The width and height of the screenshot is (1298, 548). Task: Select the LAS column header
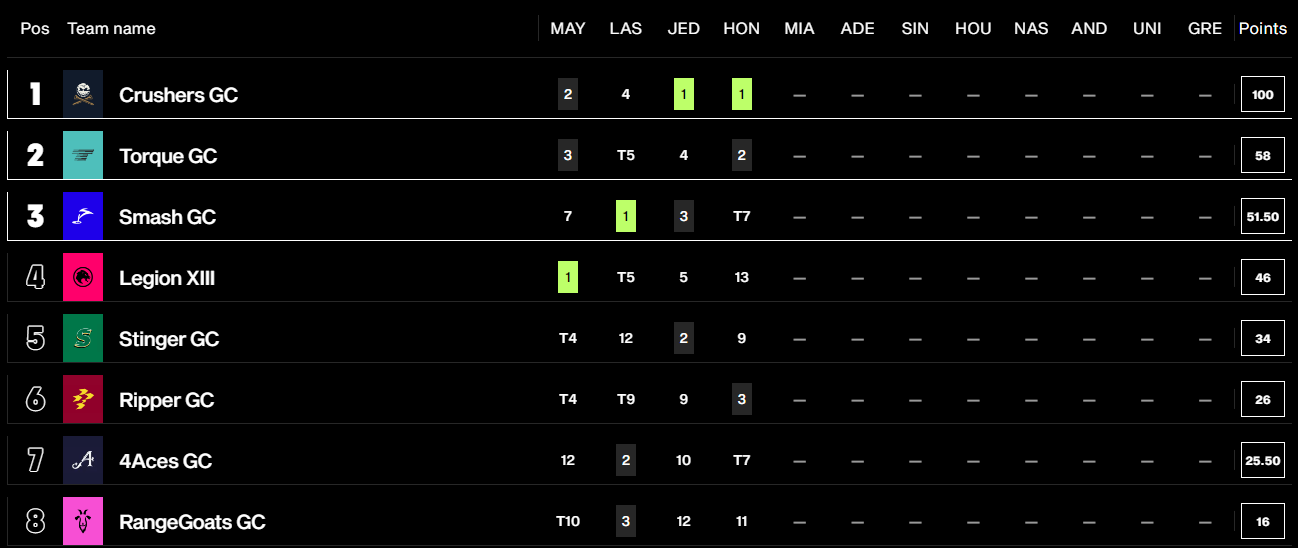click(626, 29)
